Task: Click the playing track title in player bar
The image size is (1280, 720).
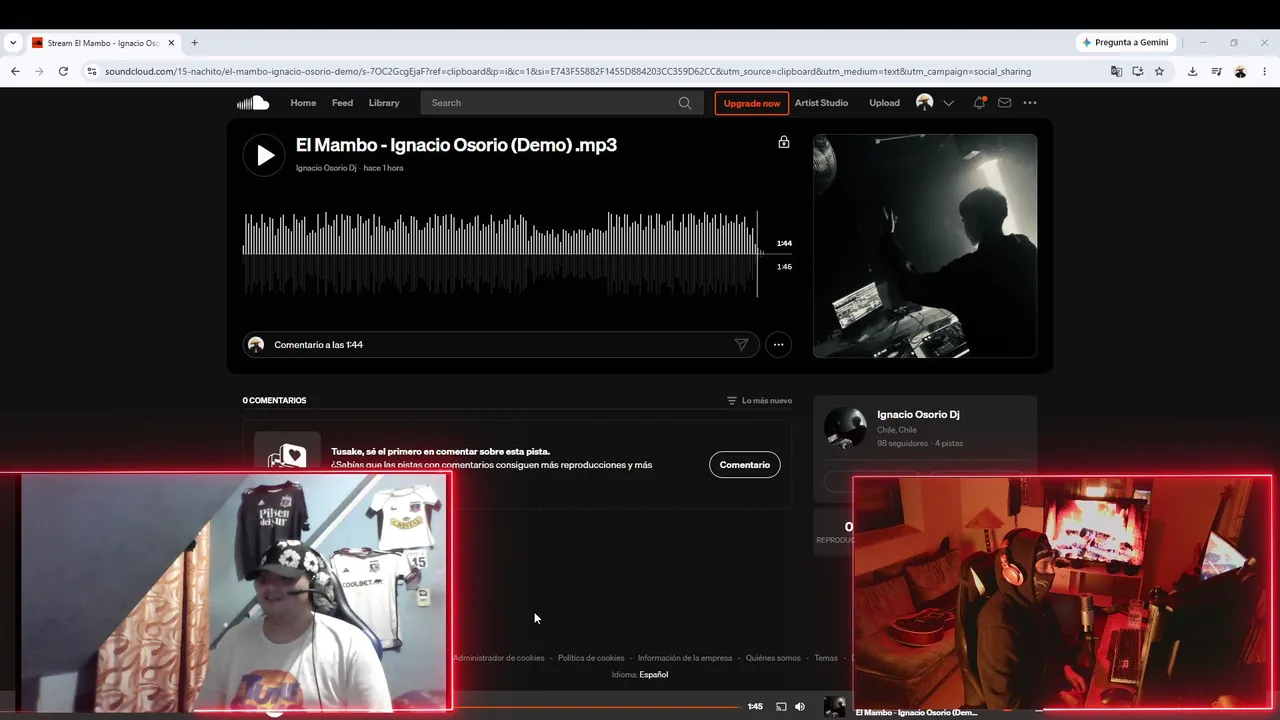Action: pyautogui.click(x=917, y=712)
